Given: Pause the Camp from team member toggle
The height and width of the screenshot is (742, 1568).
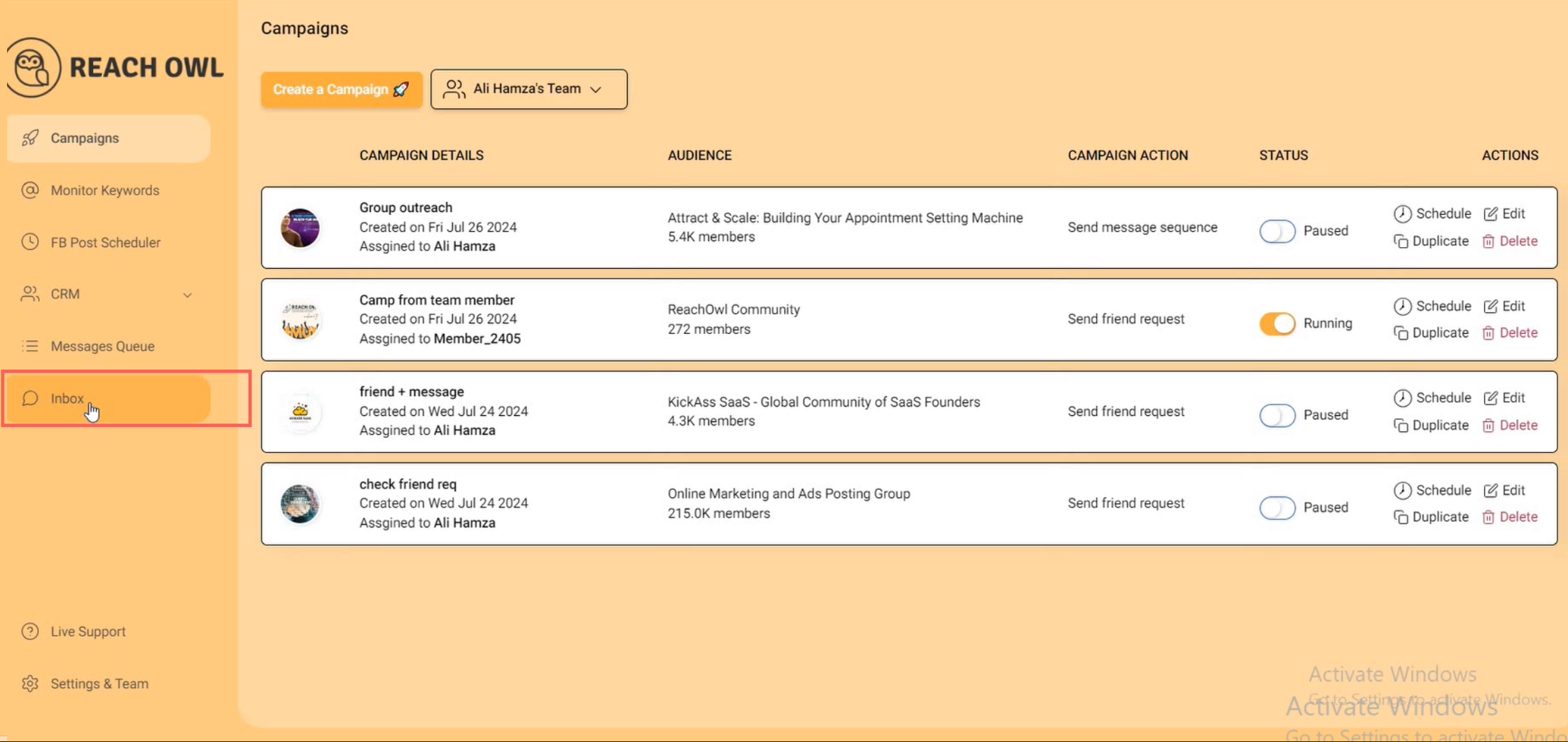Looking at the screenshot, I should pos(1277,323).
